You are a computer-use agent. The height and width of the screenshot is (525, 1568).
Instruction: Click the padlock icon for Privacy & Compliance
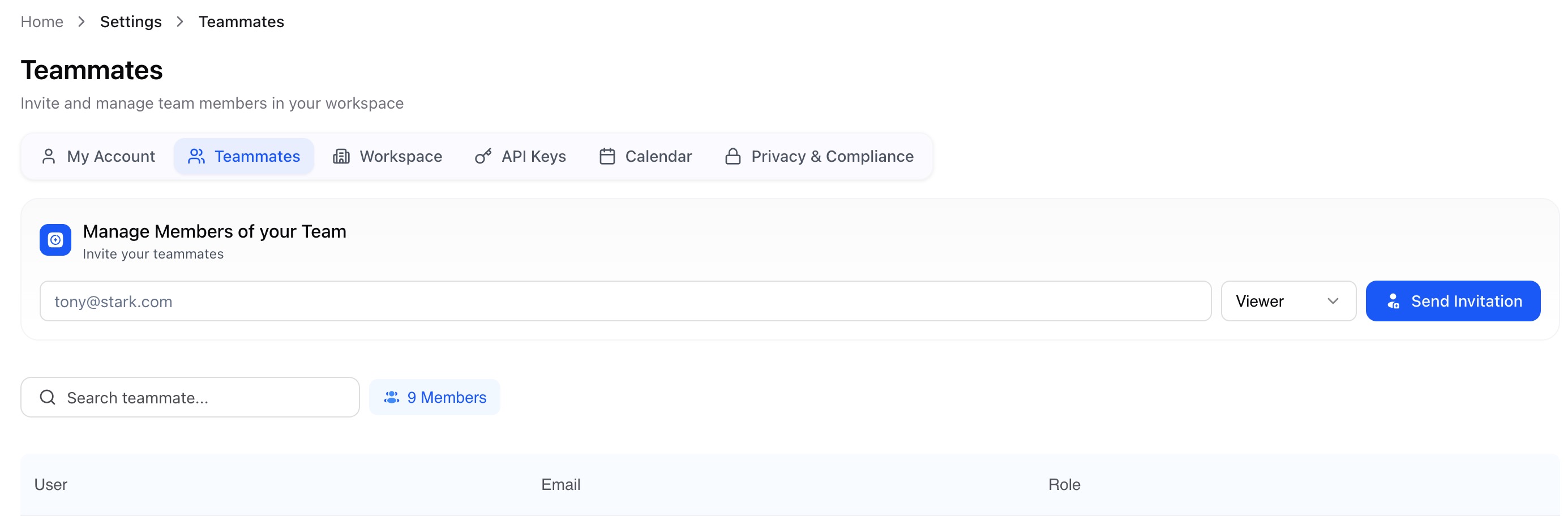click(x=733, y=156)
